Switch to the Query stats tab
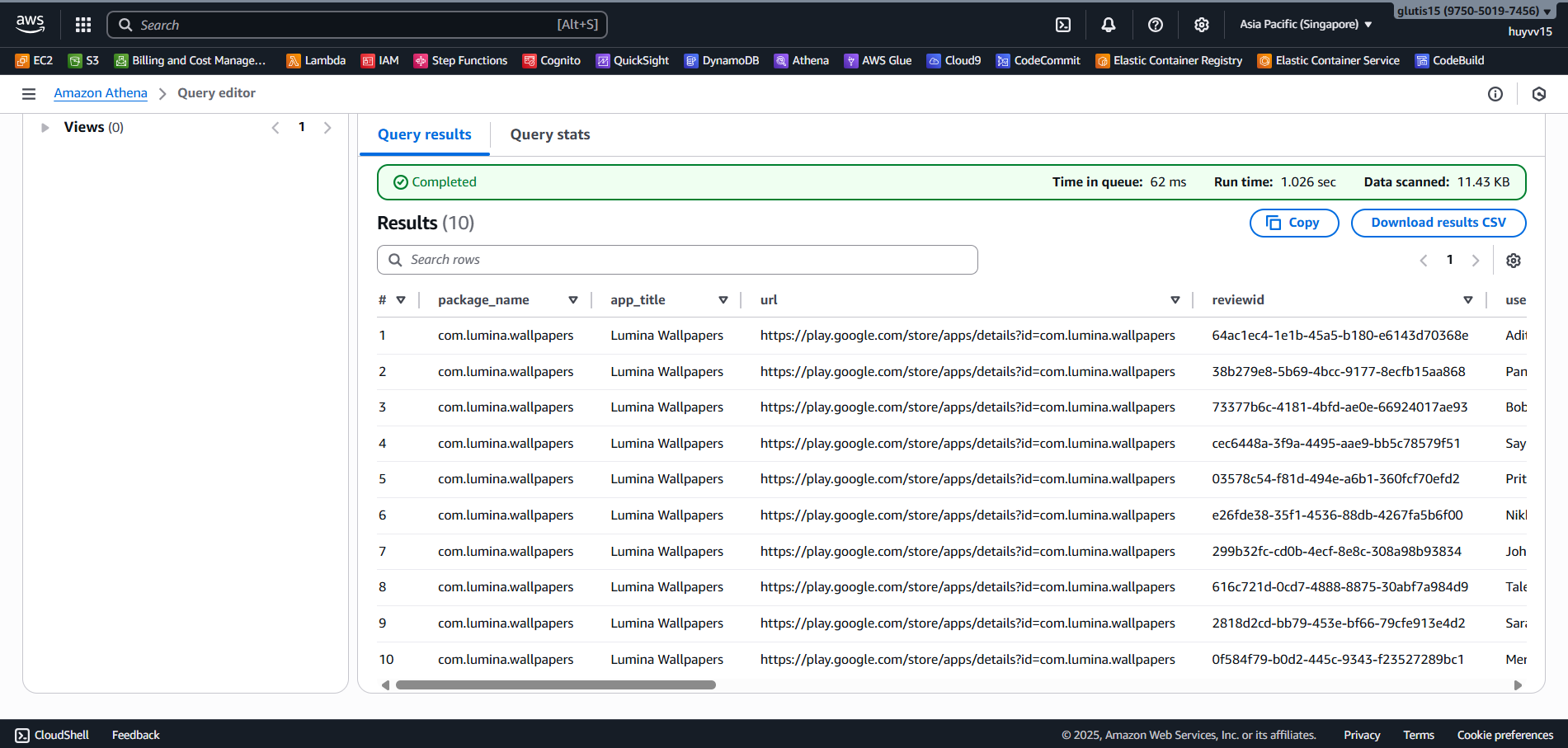Screen dimensions: 1568x748 pos(549,134)
